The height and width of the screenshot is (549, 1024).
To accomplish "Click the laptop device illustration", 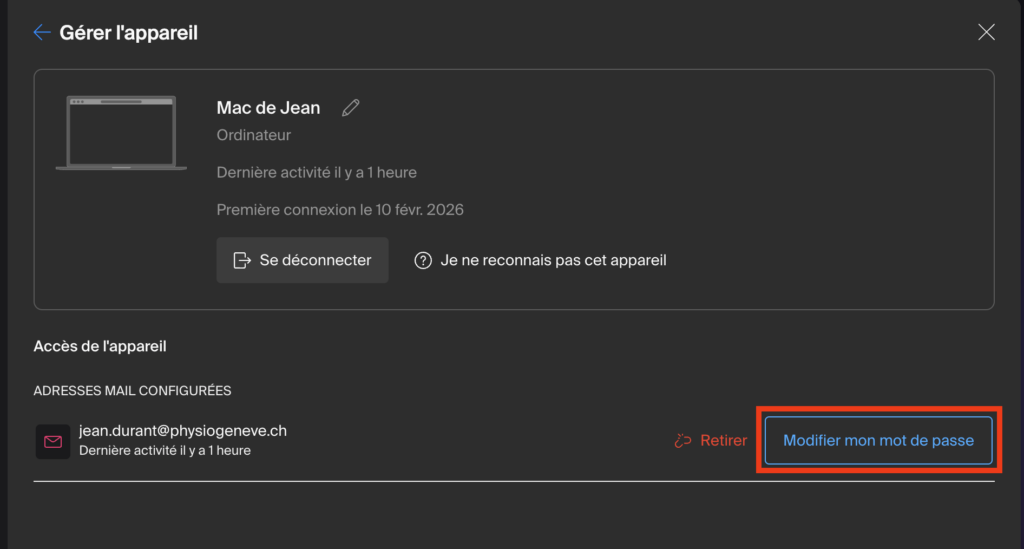I will (x=121, y=133).
